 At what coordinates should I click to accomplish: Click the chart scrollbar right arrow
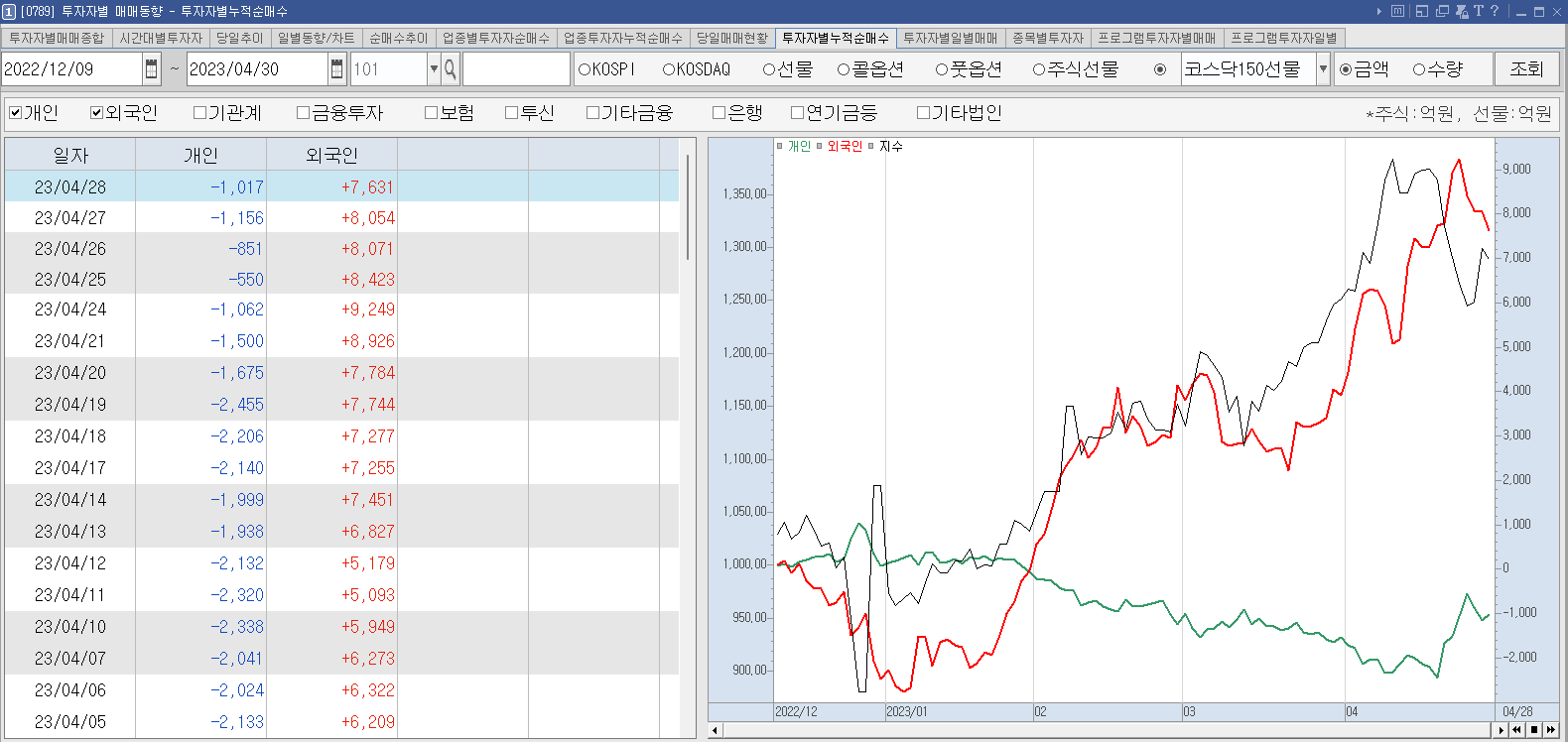point(1501,730)
